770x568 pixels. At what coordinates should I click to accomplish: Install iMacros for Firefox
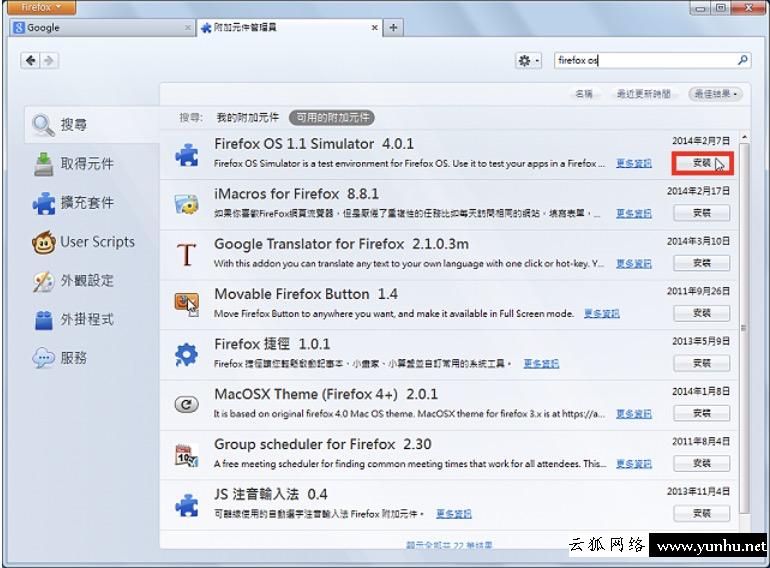[702, 213]
